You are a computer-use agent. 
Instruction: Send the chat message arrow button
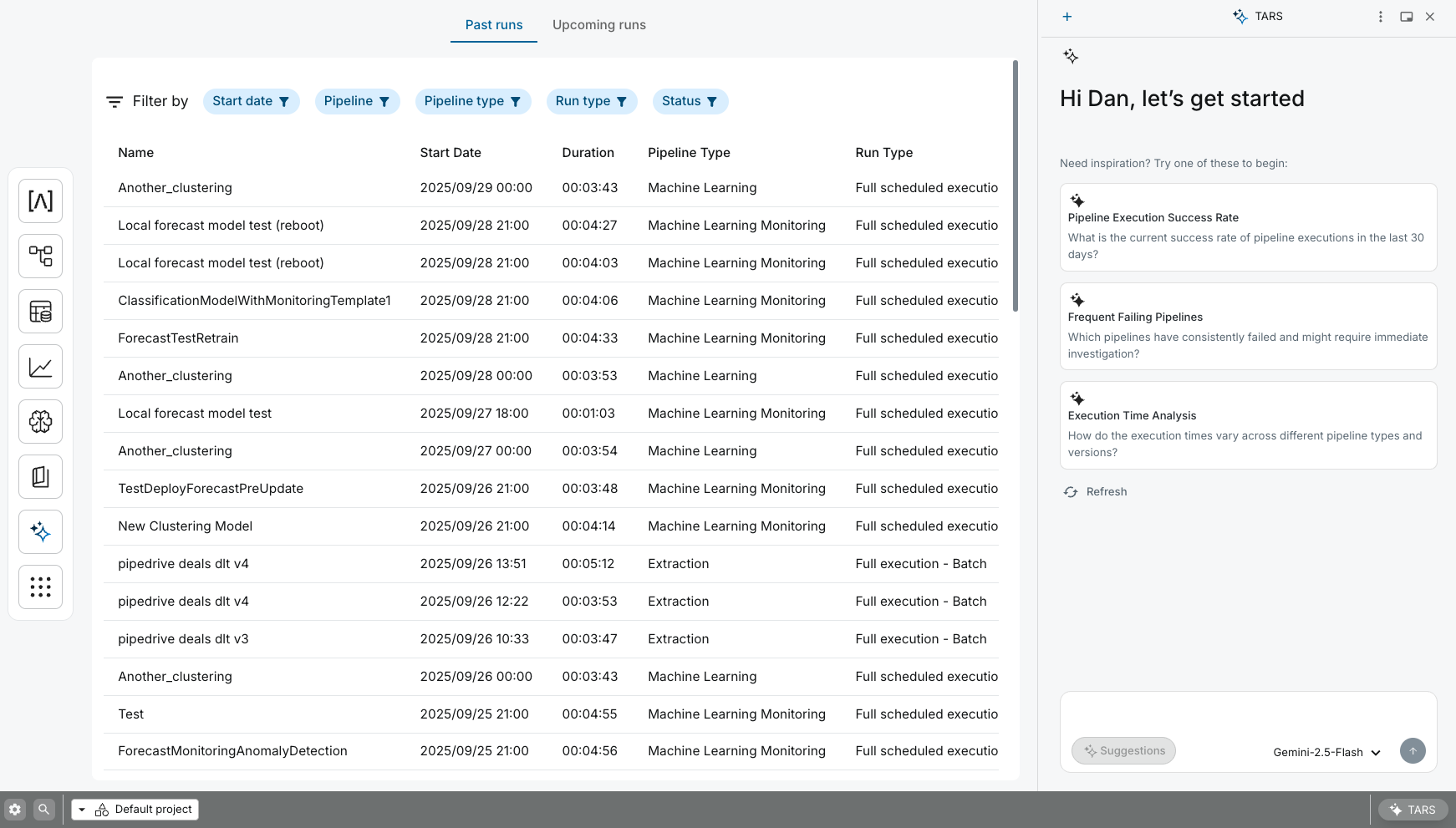tap(1413, 750)
